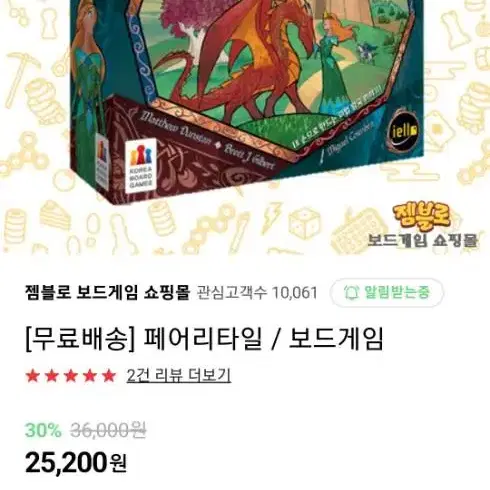Tap the 관심고객수 10,061 follower count
Image resolution: width=490 pixels, height=490 pixels.
click(x=257, y=293)
